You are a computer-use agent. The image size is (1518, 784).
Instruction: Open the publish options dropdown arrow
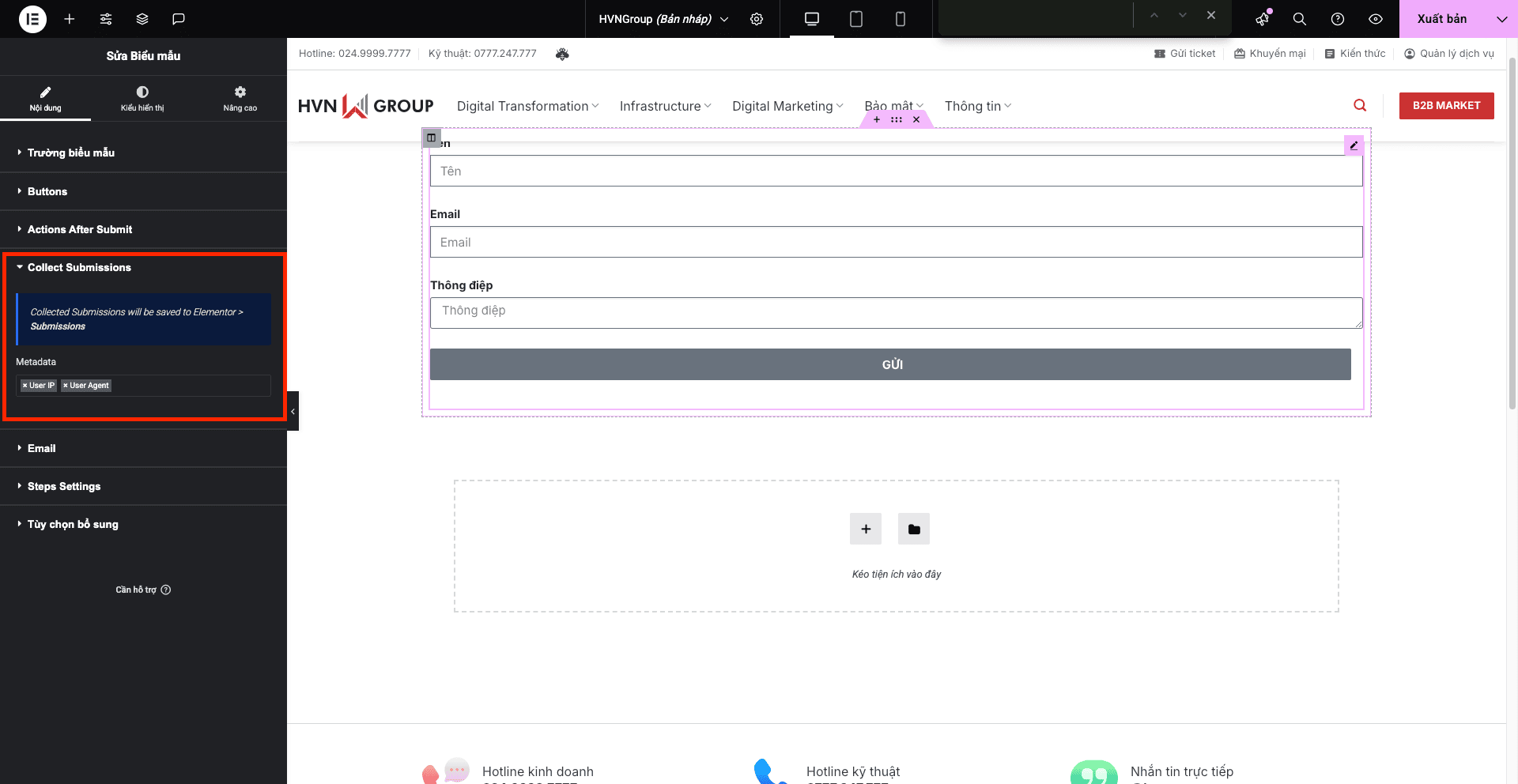(1501, 19)
